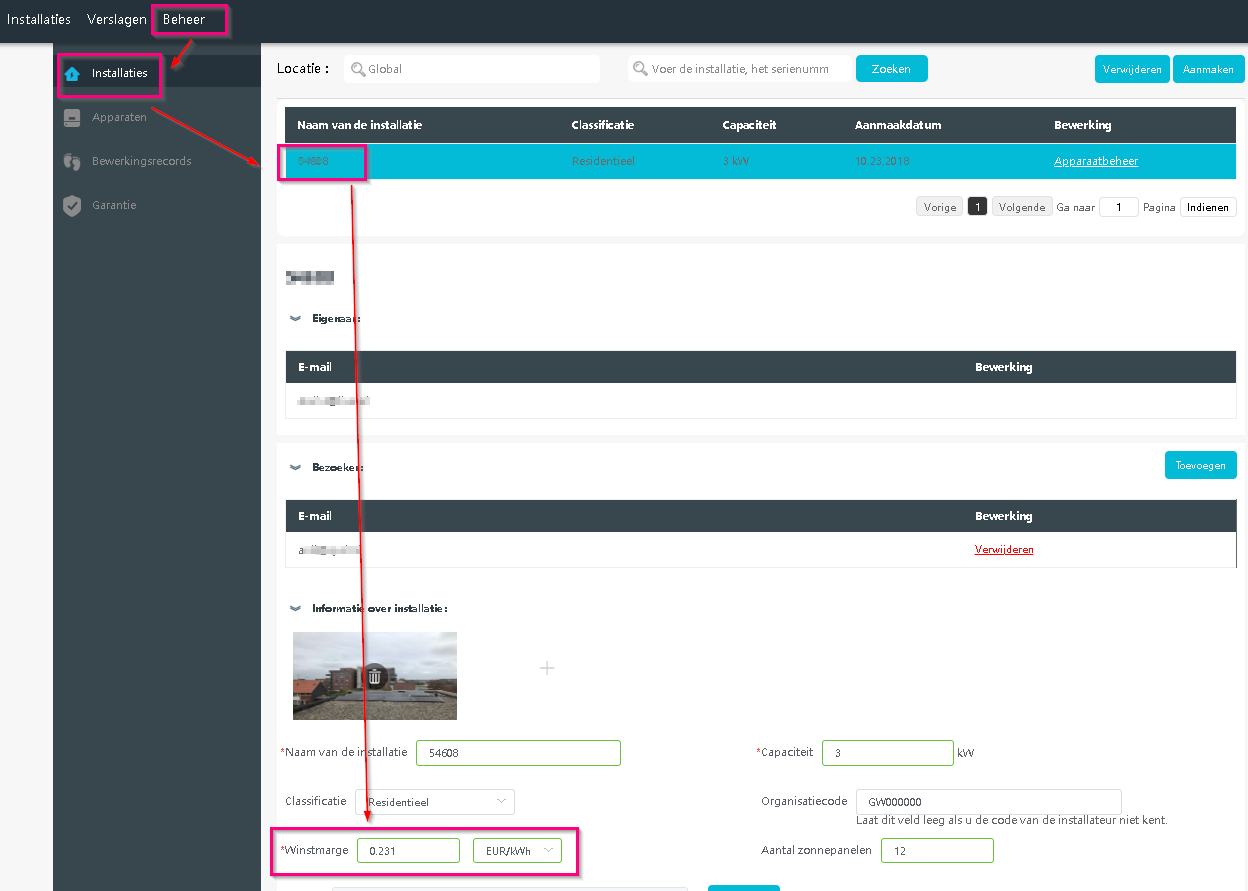
Task: Collapse the Informatie over installatie section
Action: pos(295,608)
